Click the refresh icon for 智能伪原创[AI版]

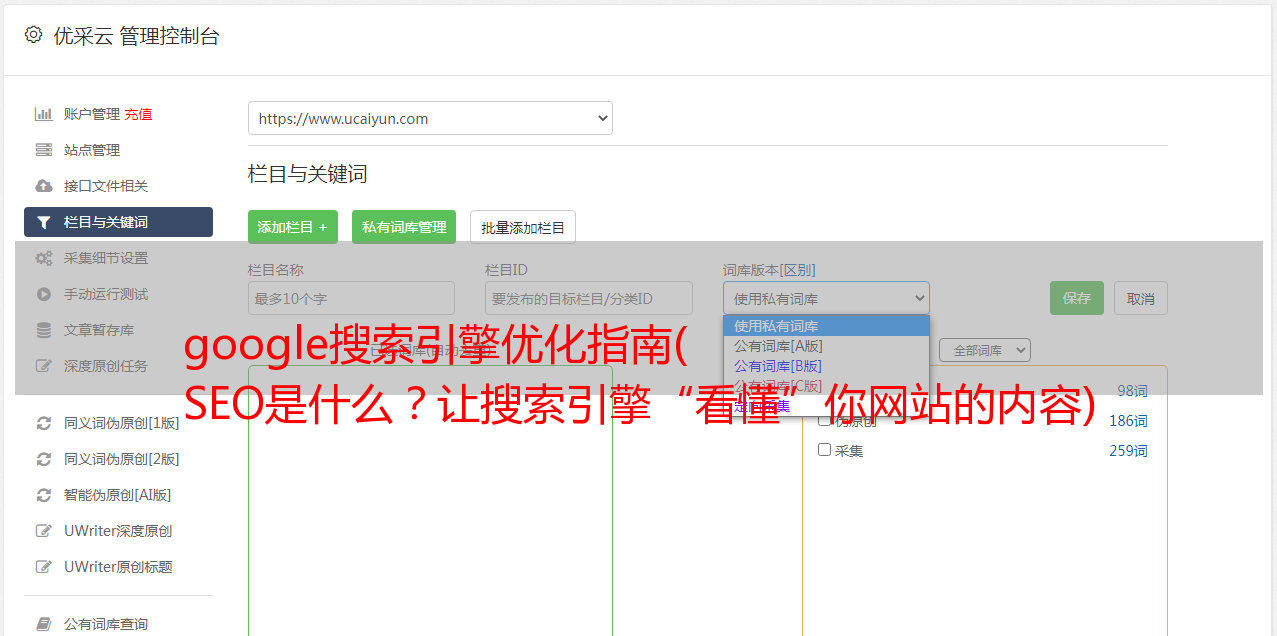[x=44, y=495]
